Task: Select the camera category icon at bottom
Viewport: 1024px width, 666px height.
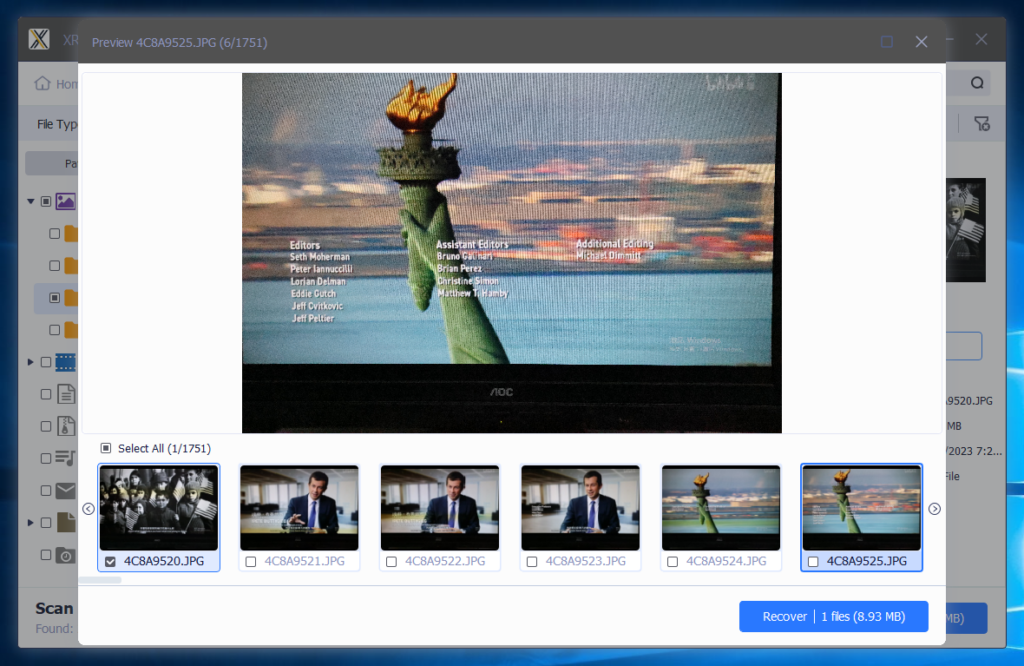Action: point(66,555)
